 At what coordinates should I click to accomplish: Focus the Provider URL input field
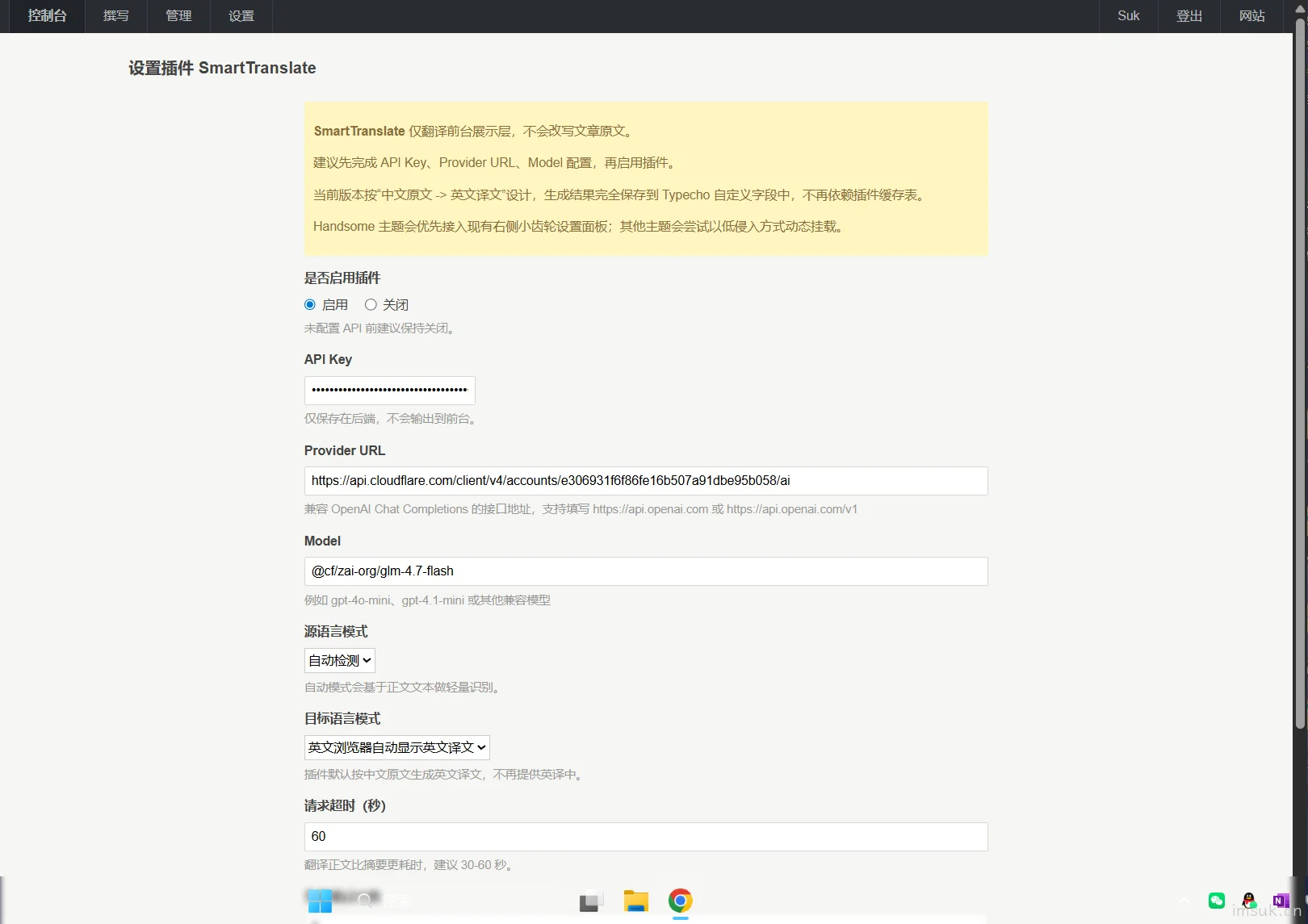[x=646, y=481]
